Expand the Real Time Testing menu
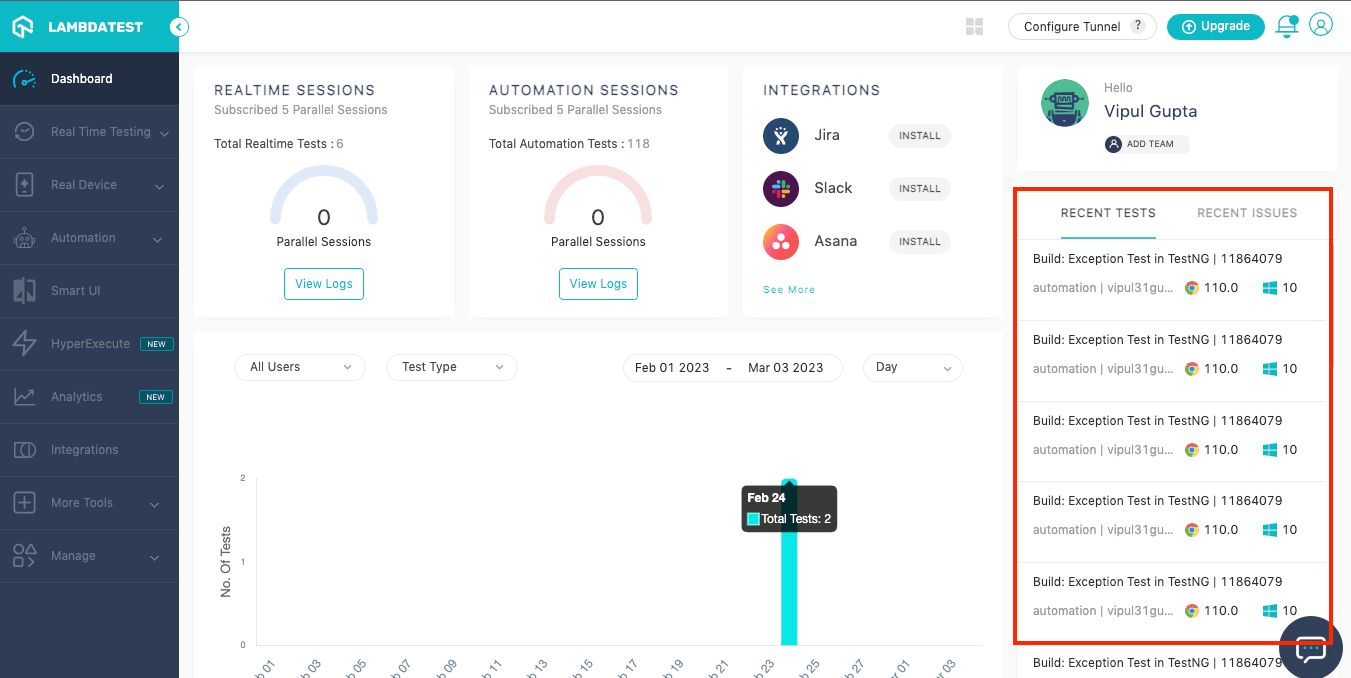 (89, 132)
